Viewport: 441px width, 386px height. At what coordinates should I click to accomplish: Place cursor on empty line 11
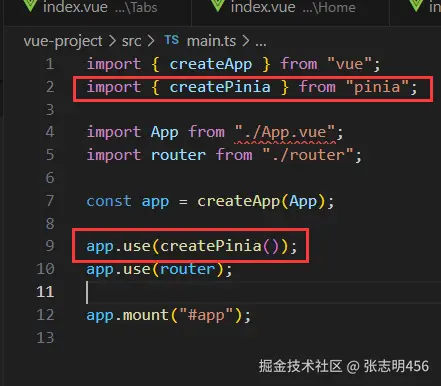(263, 292)
